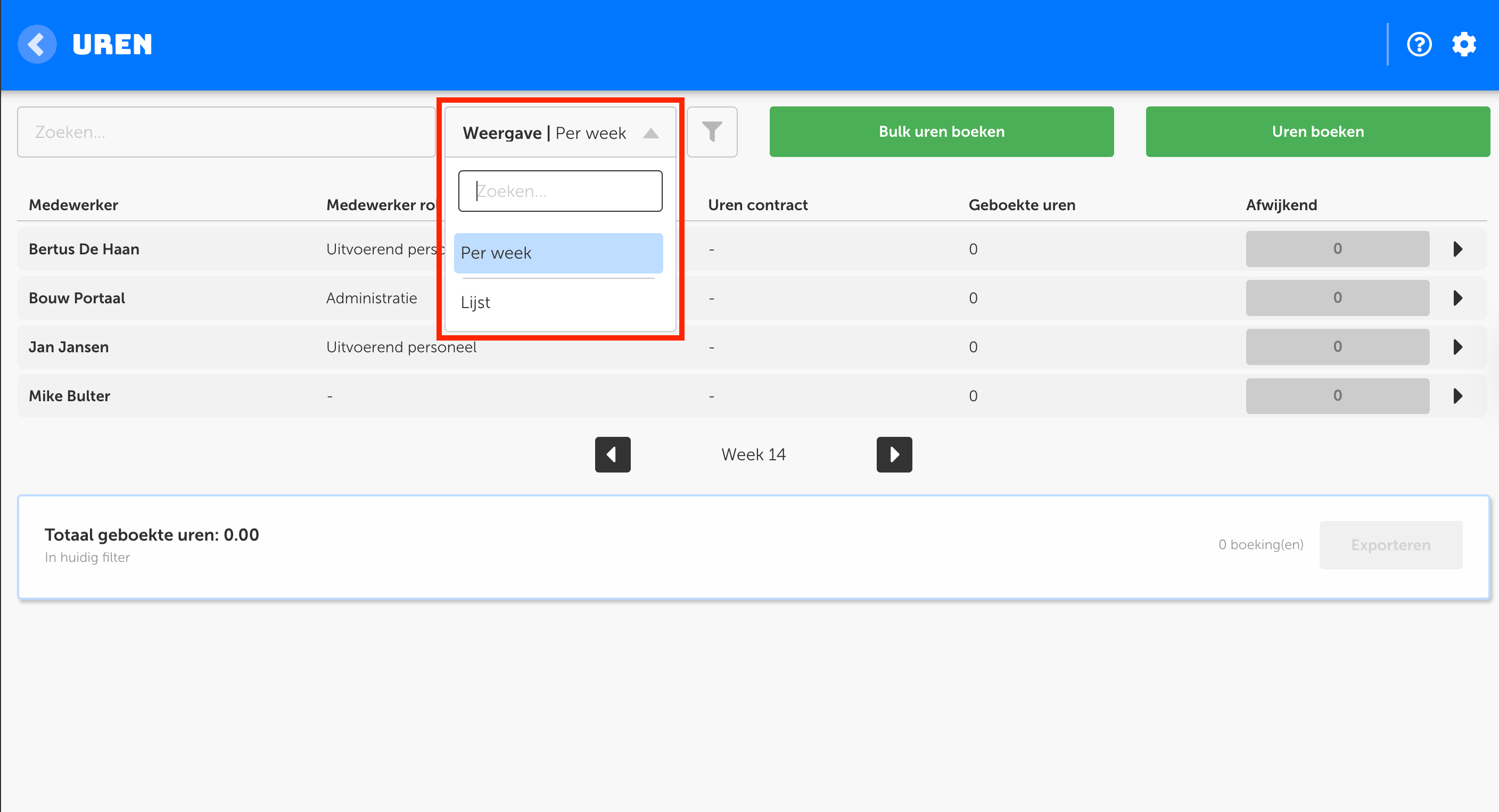Click Afwijkend value for Mike Bulter
The width and height of the screenshot is (1499, 812).
[x=1337, y=395]
